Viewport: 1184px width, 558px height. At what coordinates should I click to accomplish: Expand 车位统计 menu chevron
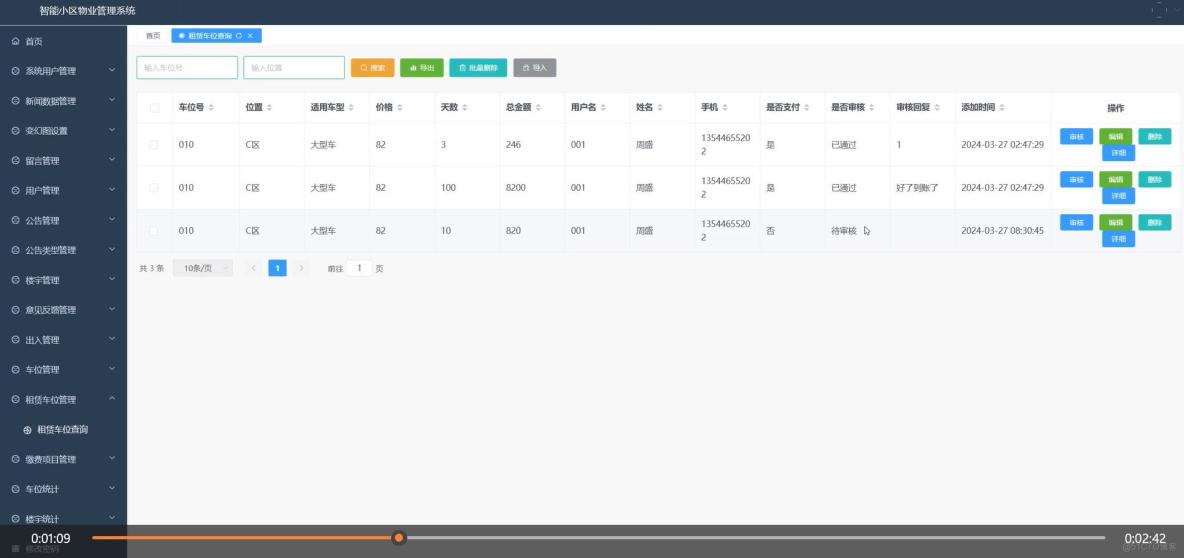[112, 489]
